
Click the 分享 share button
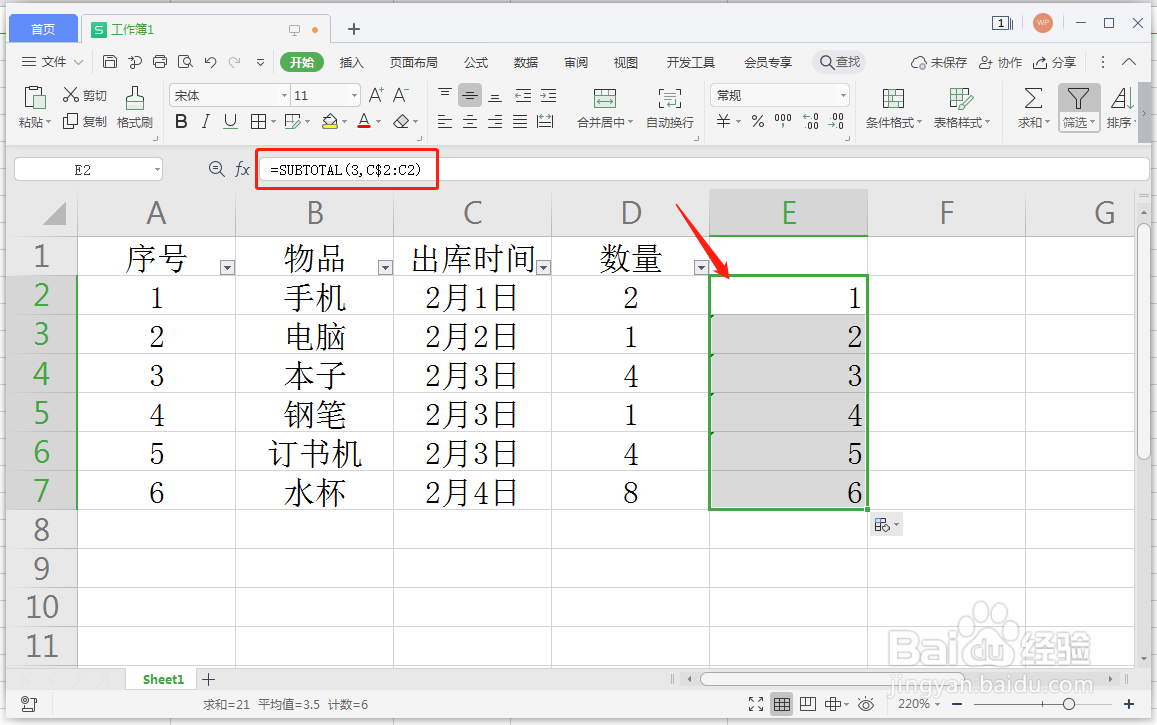1063,61
